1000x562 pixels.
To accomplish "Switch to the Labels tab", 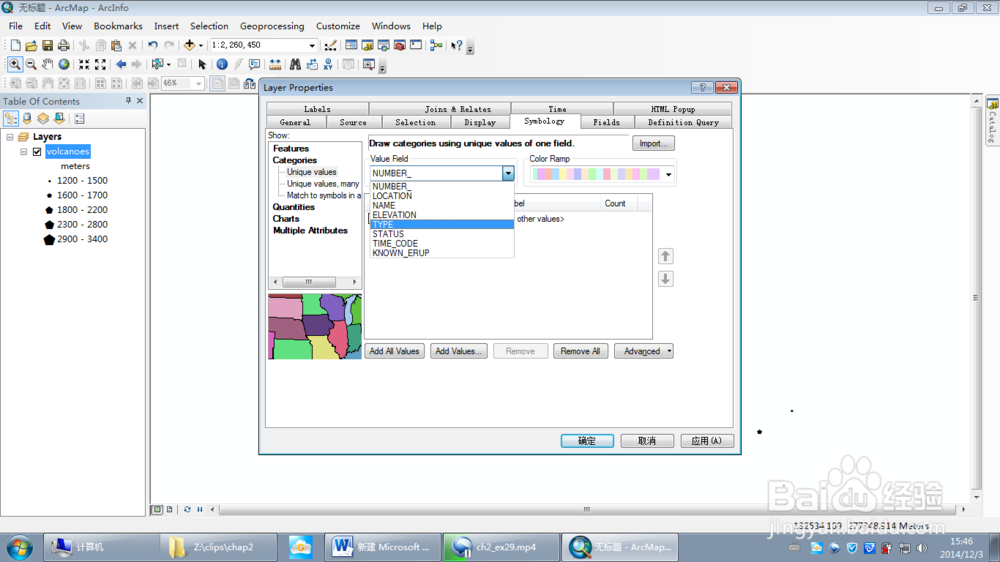I will 317,109.
